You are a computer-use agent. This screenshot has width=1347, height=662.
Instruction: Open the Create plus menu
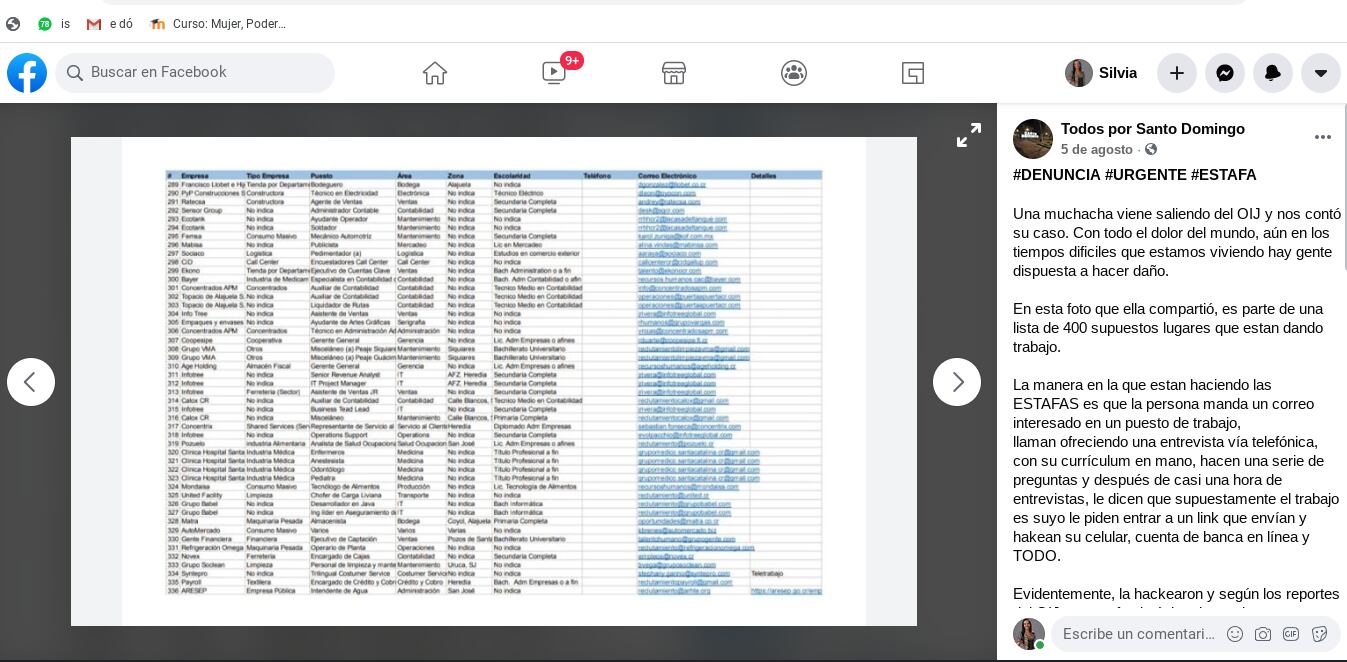tap(1177, 73)
